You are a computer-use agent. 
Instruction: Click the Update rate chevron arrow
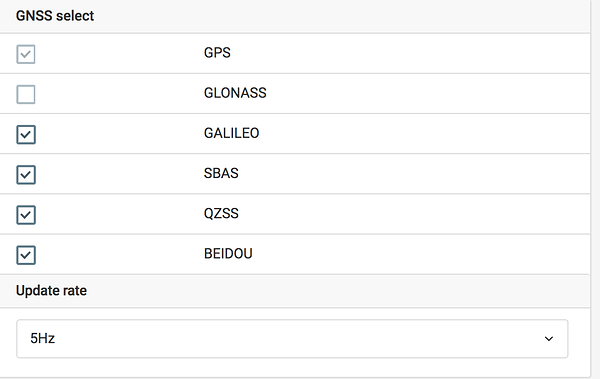pos(549,339)
